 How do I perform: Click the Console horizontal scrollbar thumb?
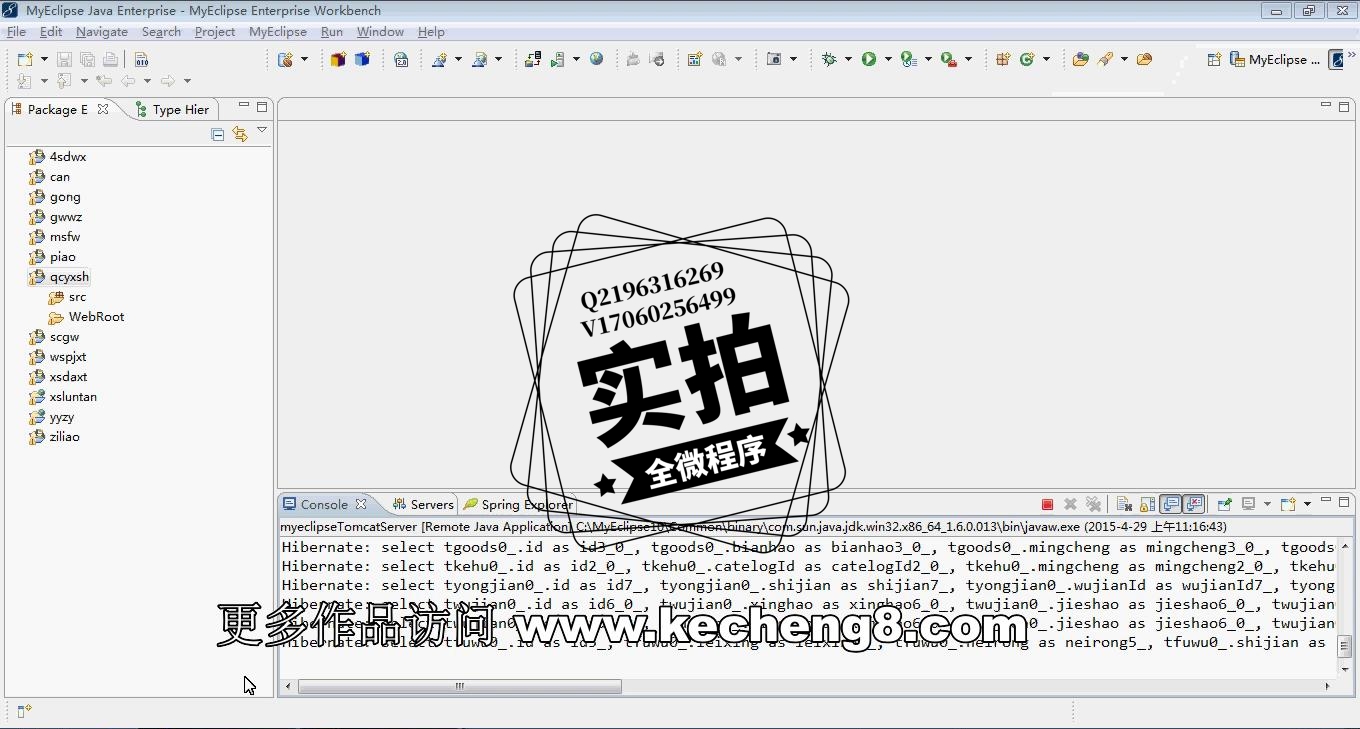[x=459, y=686]
